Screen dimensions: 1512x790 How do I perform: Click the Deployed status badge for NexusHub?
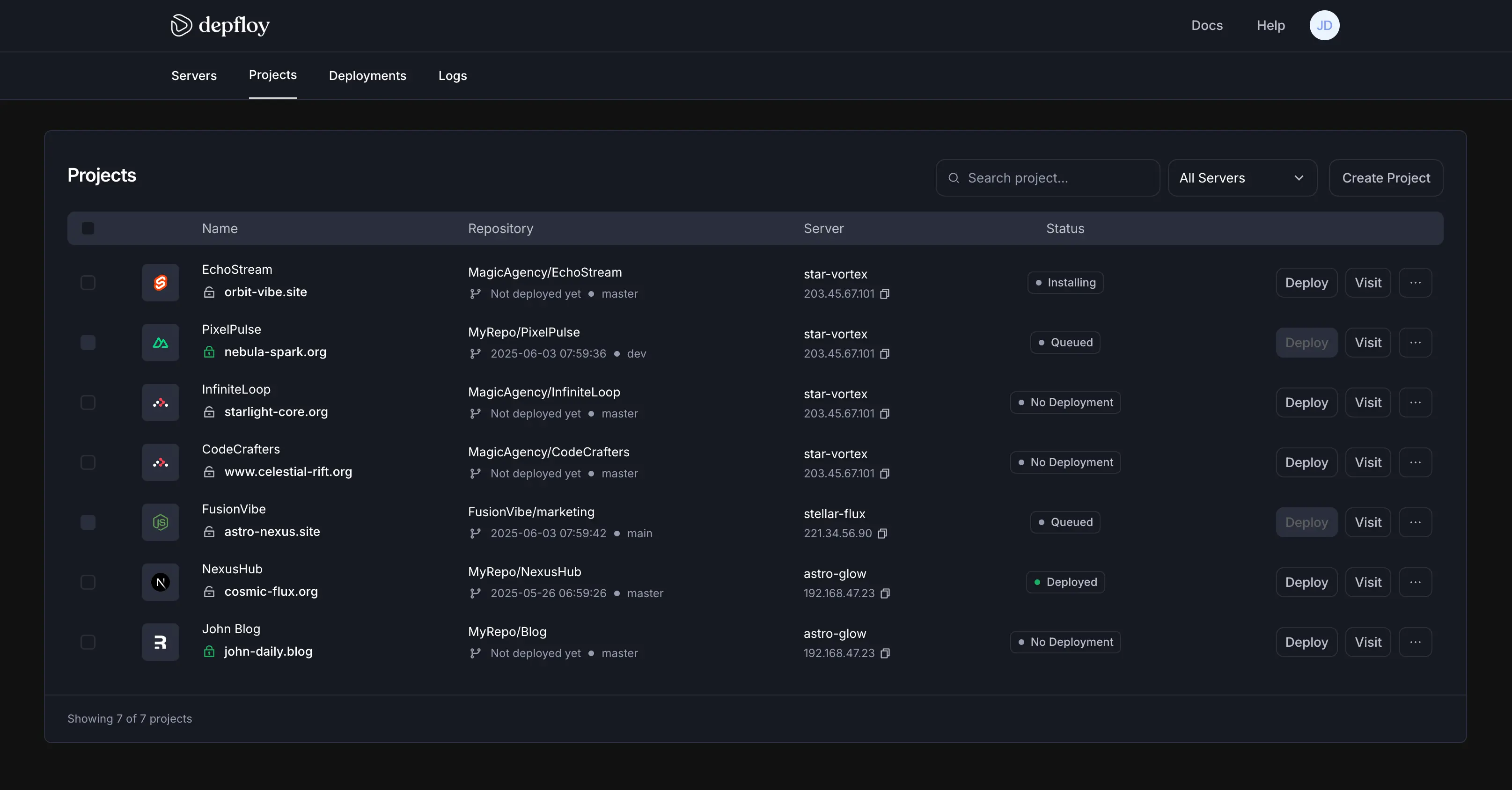click(x=1065, y=582)
